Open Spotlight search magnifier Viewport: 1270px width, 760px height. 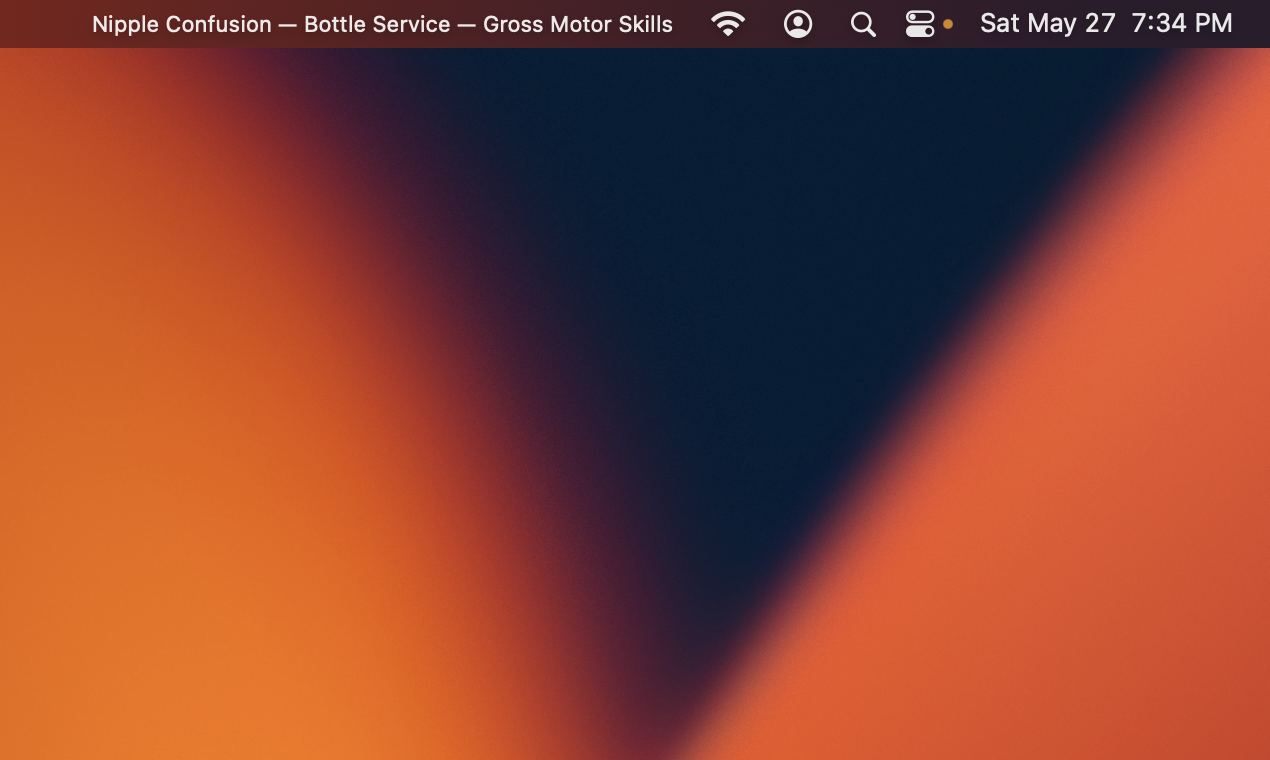[x=863, y=24]
